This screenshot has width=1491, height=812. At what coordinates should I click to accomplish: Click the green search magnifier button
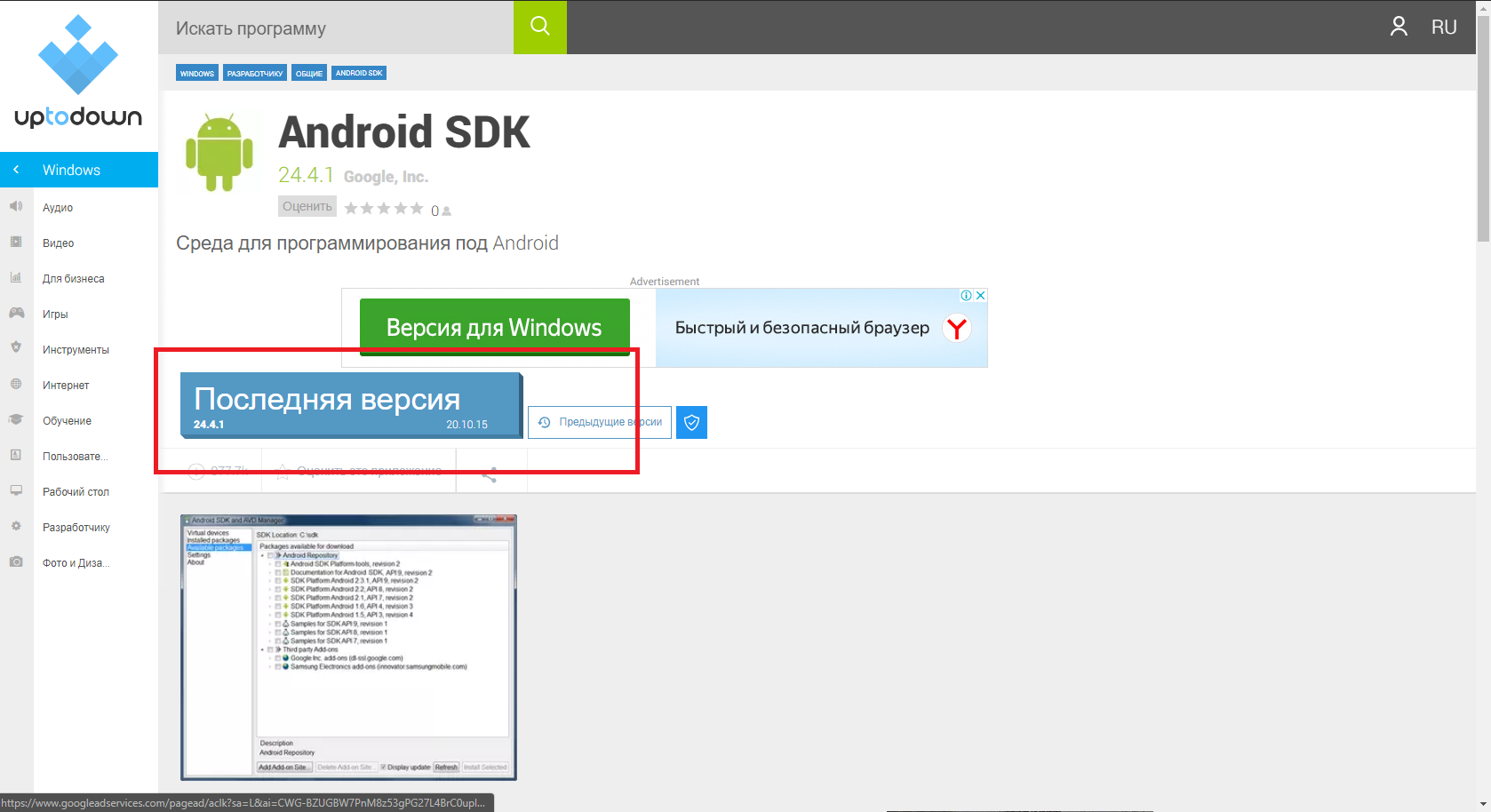pyautogui.click(x=539, y=27)
